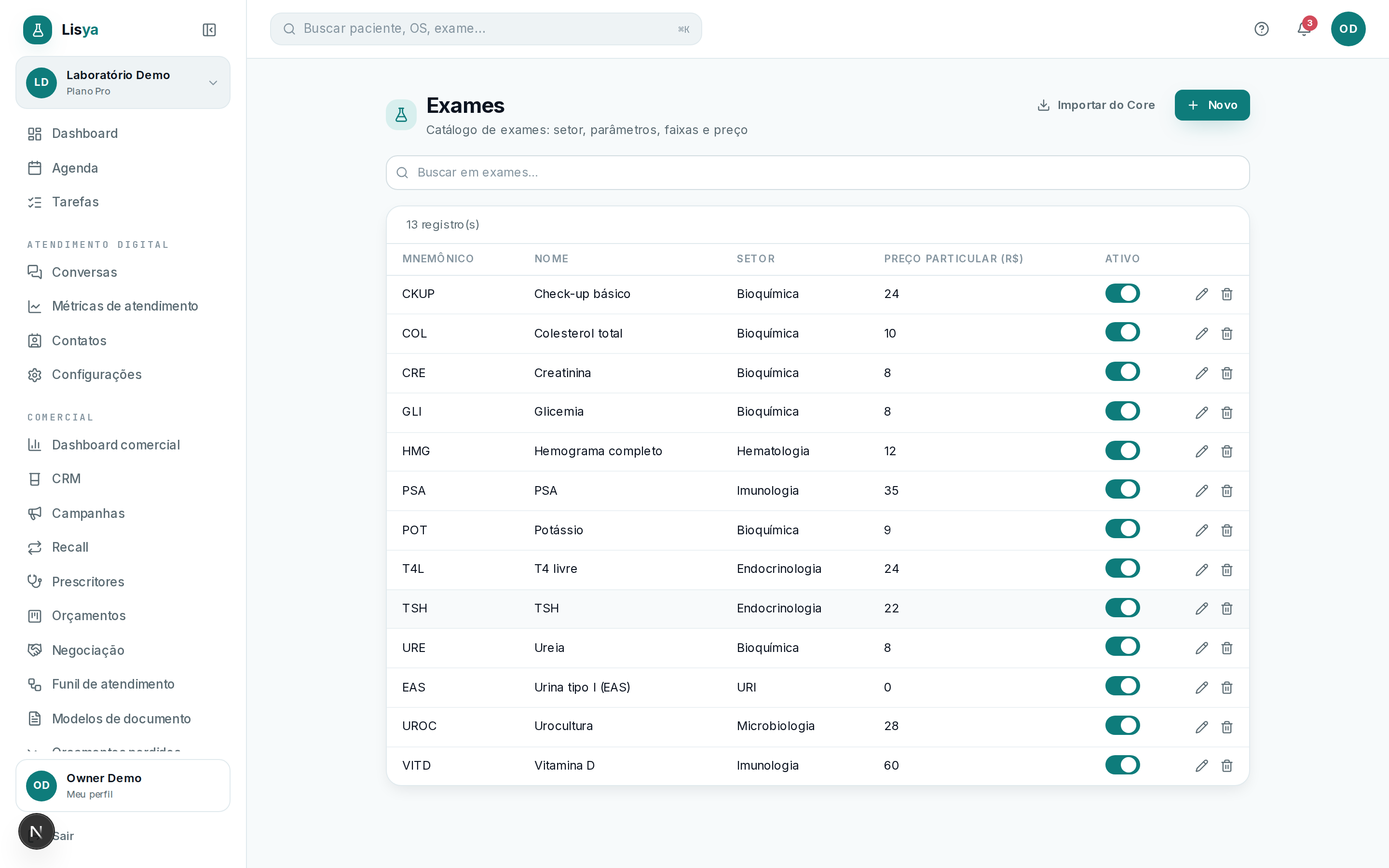Delete the T4 livre exam
The width and height of the screenshot is (1389, 868).
(1226, 570)
